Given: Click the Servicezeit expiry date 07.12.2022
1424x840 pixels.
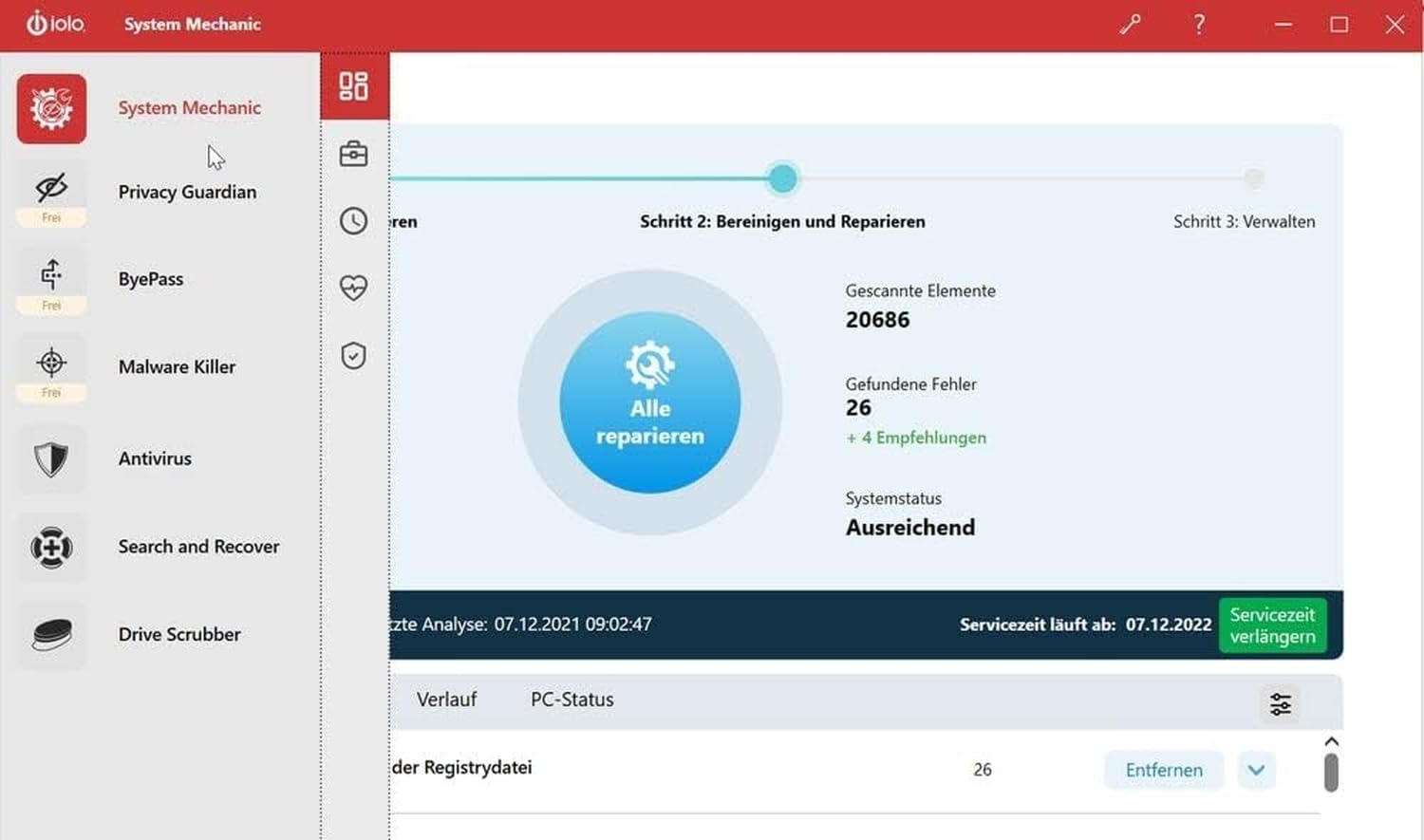Looking at the screenshot, I should coord(1169,625).
